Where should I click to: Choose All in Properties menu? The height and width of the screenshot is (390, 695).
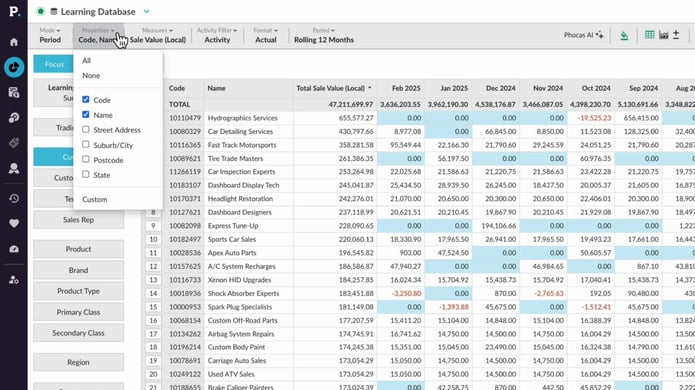(86, 60)
